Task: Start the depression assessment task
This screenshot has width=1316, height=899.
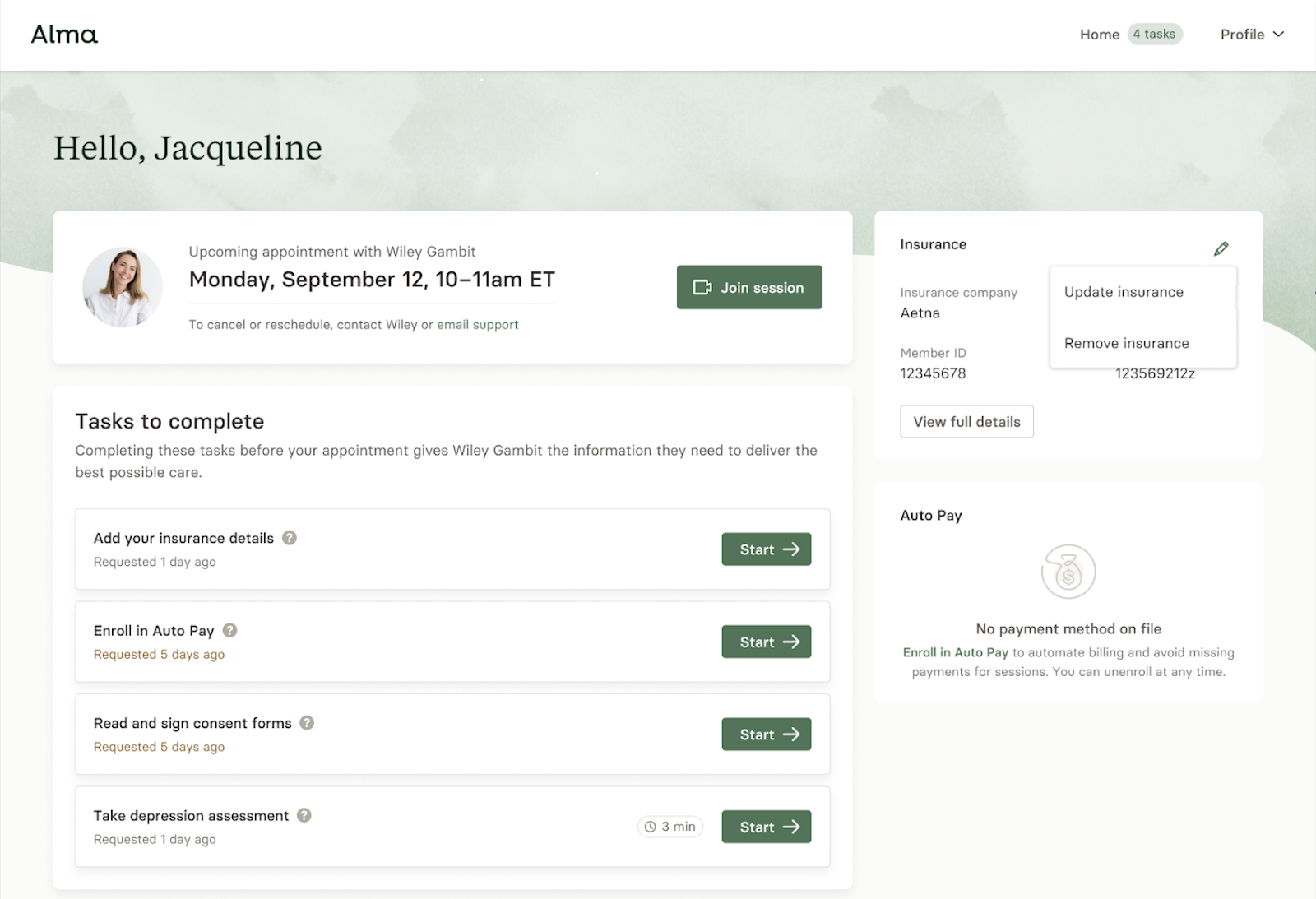Action: tap(766, 826)
